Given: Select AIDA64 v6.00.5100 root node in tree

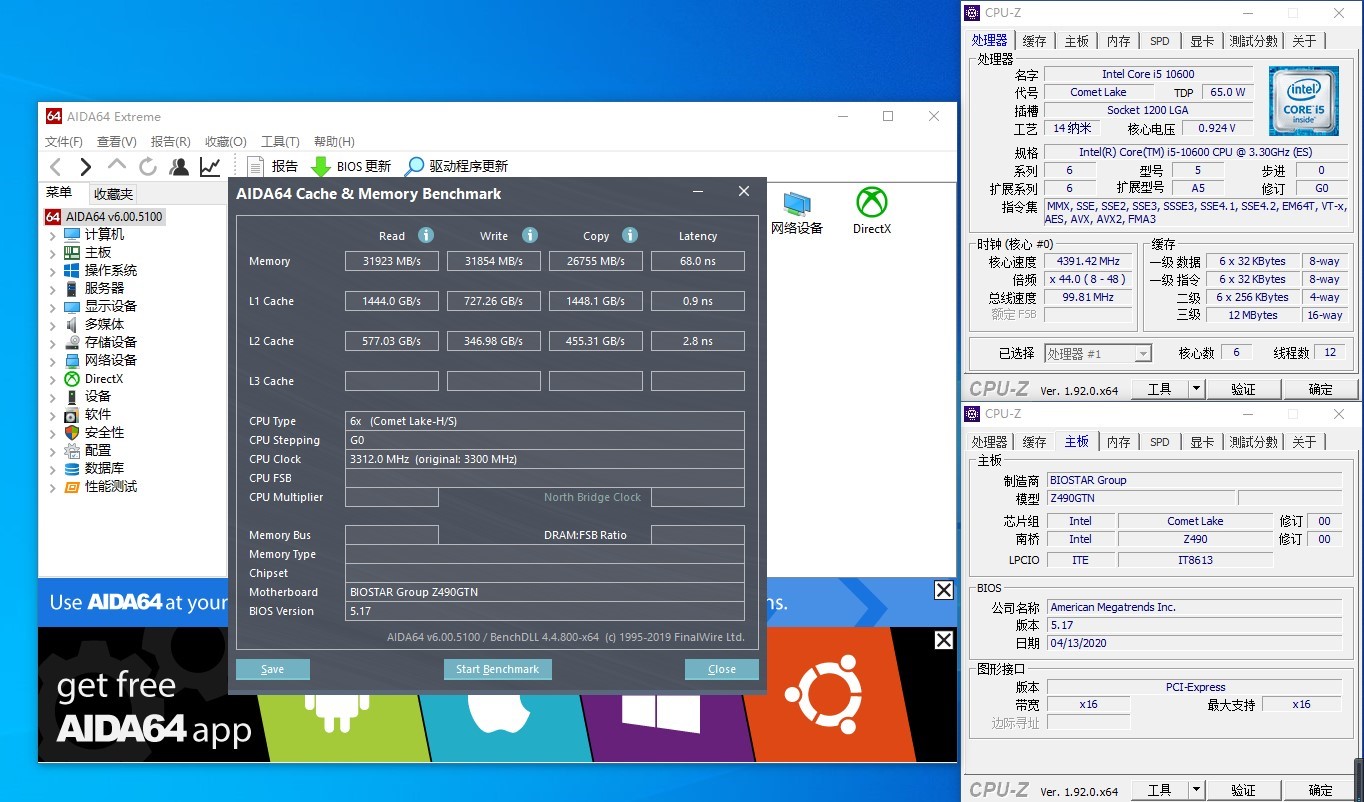Looking at the screenshot, I should click(x=104, y=217).
